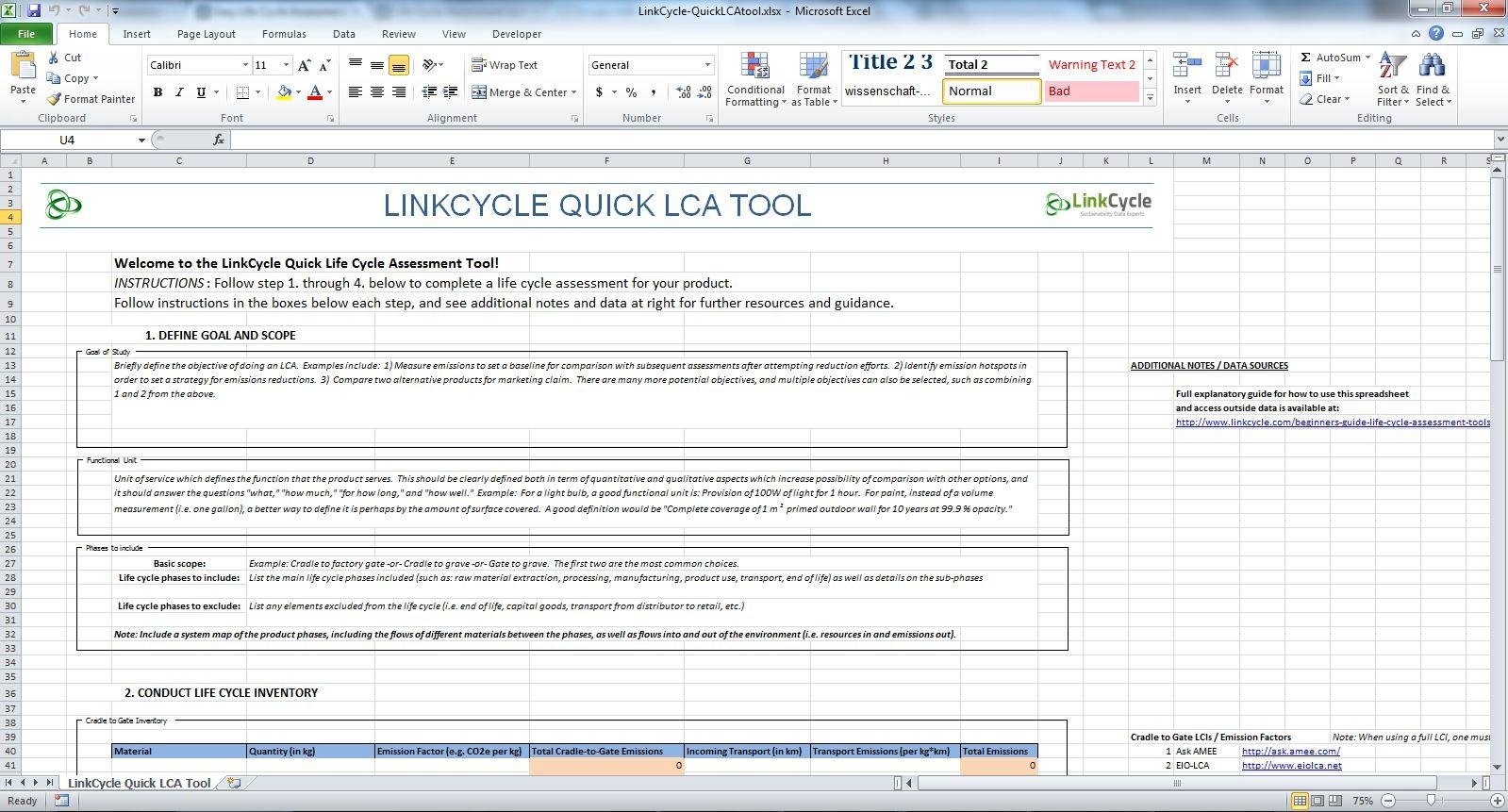
Task: Apply the Bad cell style
Action: point(1092,91)
